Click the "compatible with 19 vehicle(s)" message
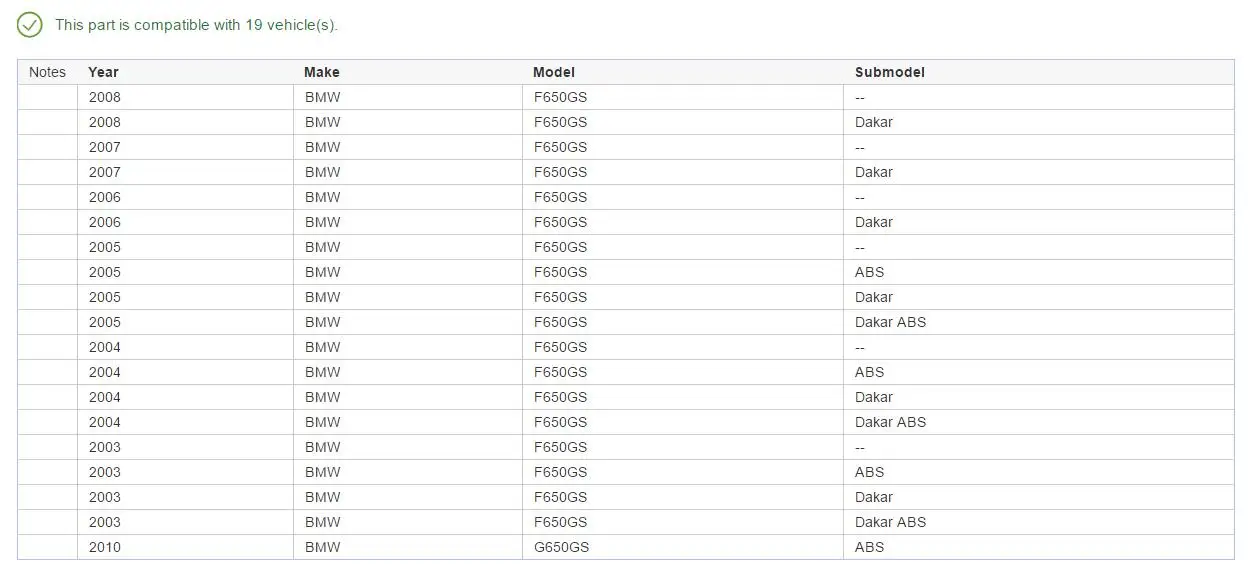The image size is (1253, 572). tap(196, 25)
